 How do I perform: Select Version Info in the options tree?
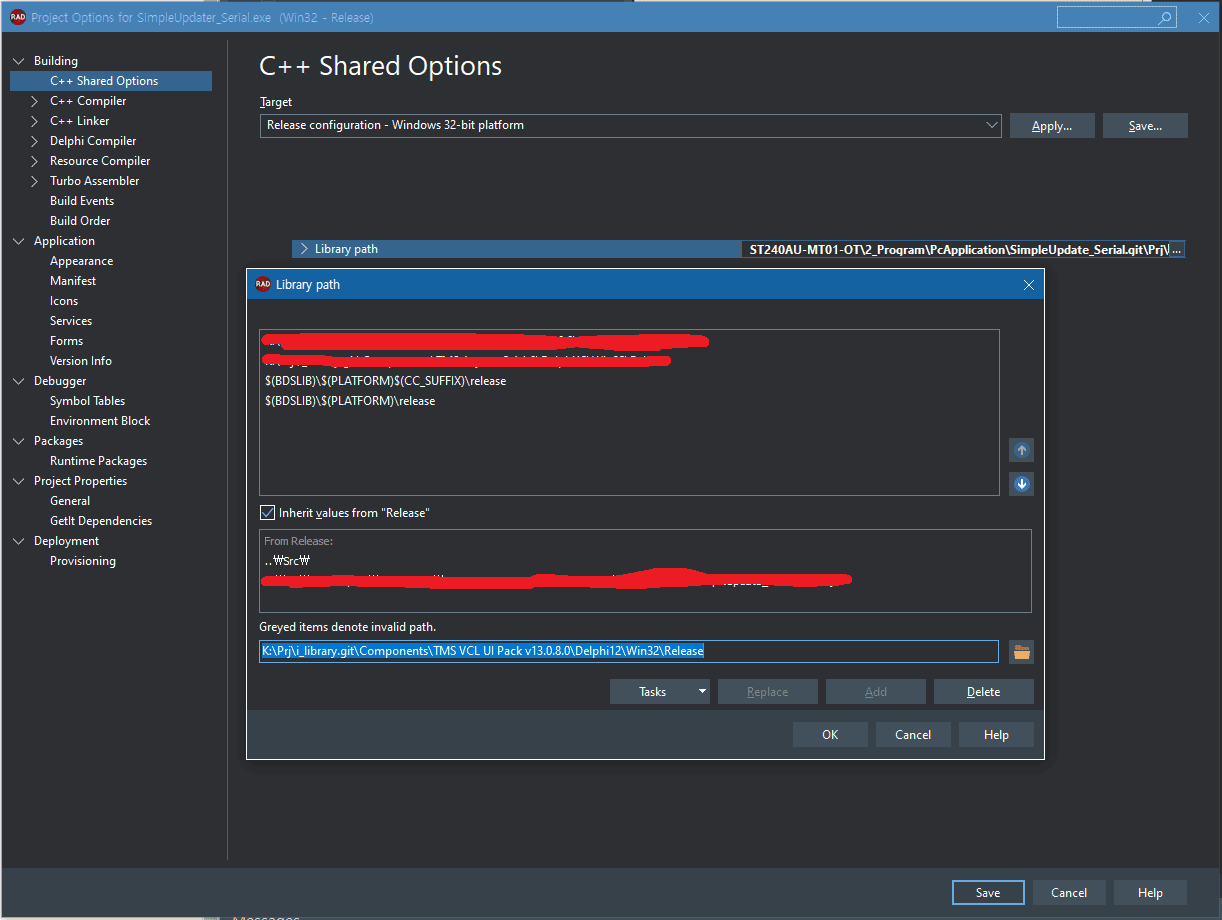[81, 361]
